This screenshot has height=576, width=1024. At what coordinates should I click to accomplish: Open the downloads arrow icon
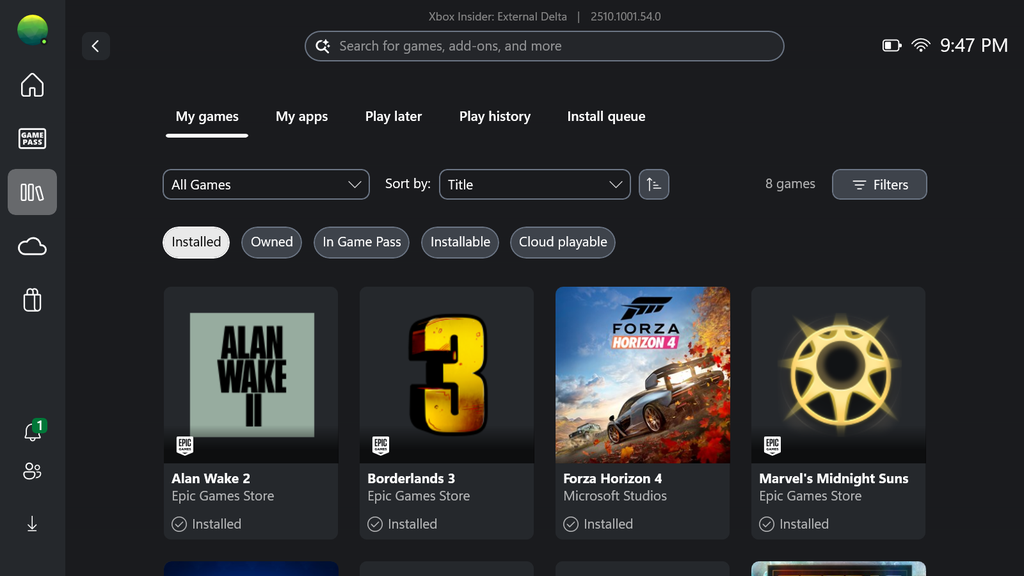(32, 524)
